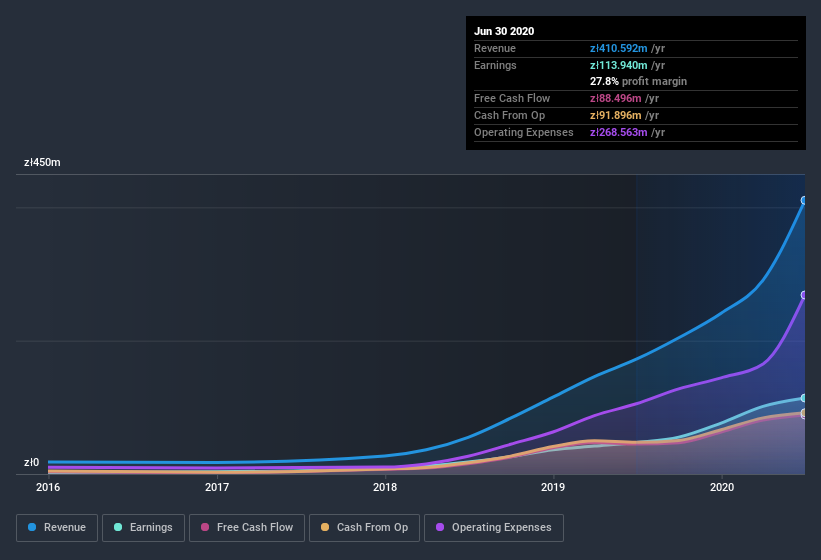This screenshot has height=560, width=821.
Task: Click the Jun 30 2020 tooltip date
Action: [504, 31]
